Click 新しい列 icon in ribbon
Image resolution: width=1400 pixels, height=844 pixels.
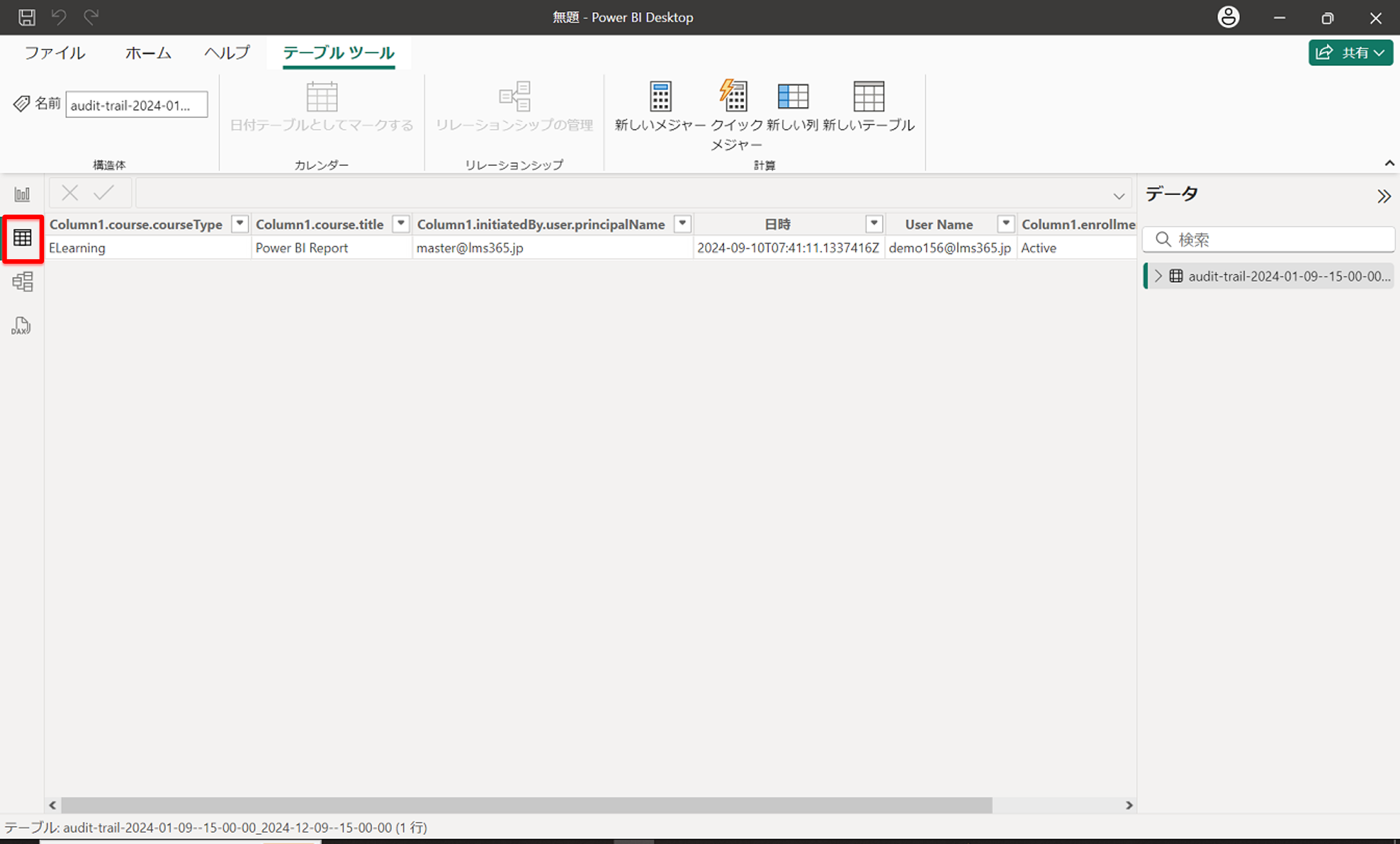coord(793,96)
